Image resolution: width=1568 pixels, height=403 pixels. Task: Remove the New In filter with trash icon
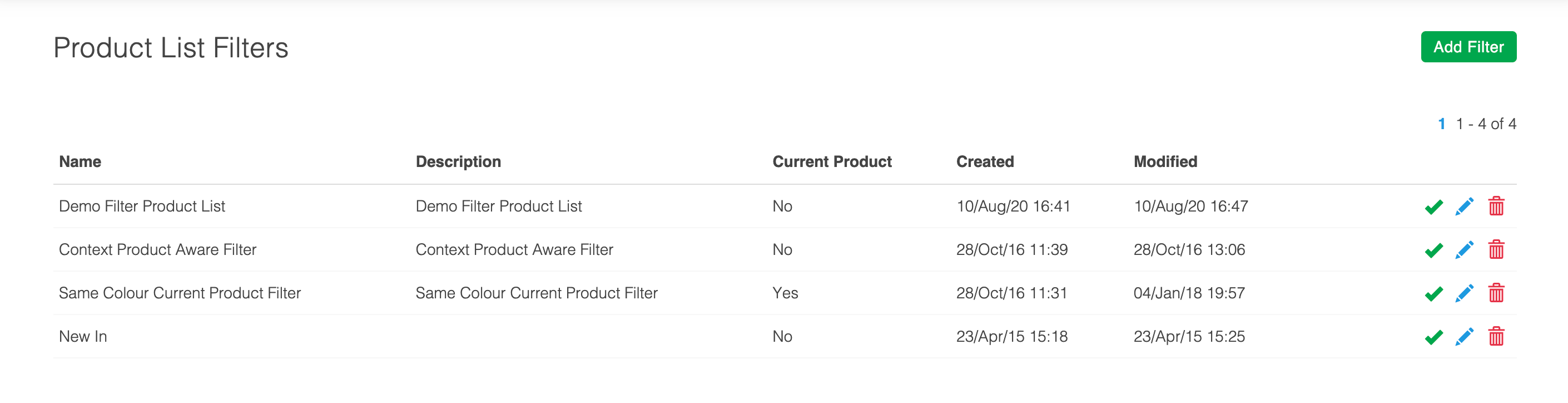[x=1496, y=337]
